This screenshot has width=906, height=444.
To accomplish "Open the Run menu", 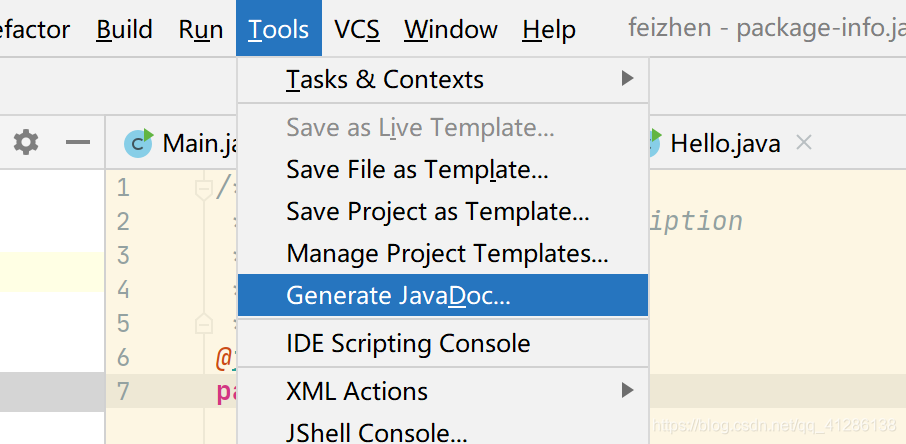I will coord(201,29).
